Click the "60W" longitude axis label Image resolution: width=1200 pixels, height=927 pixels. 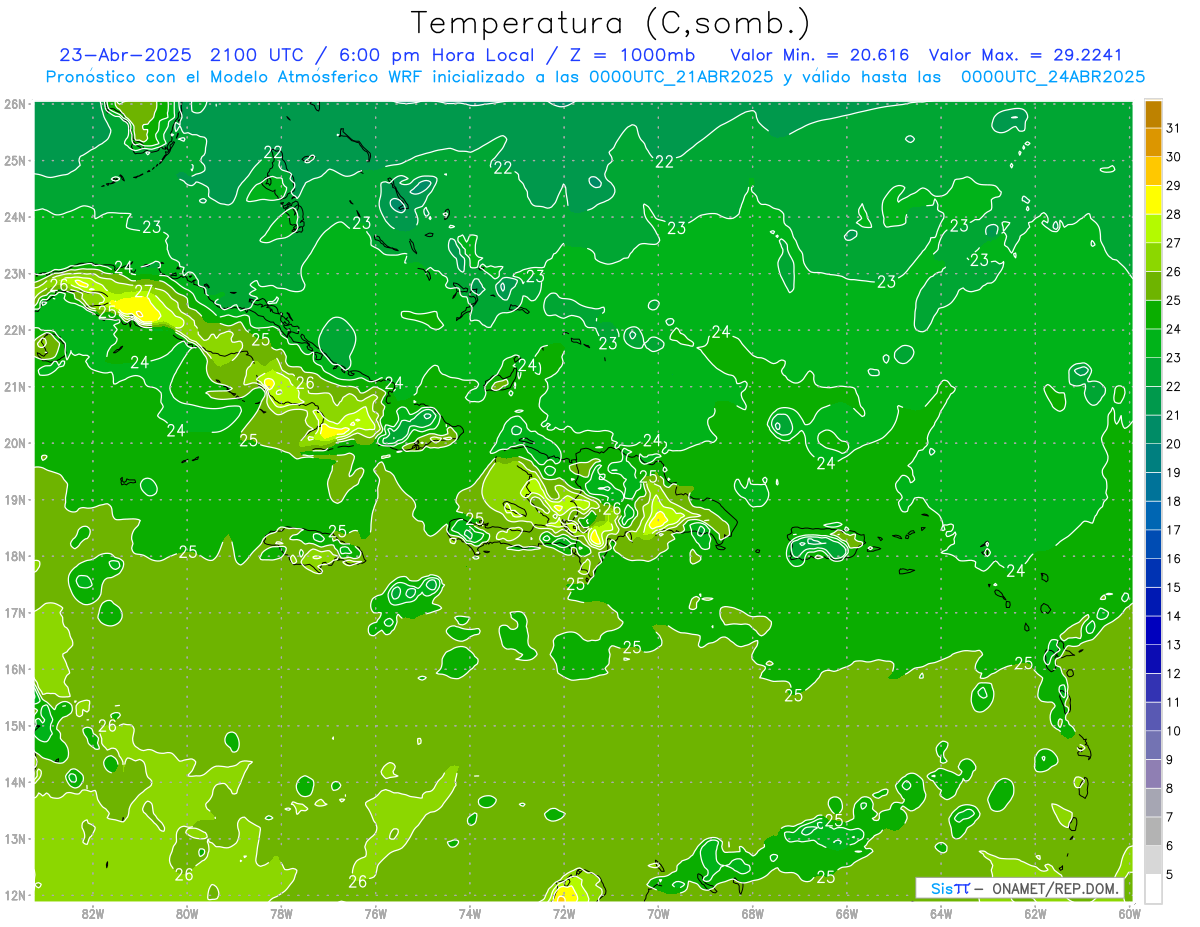1129,913
